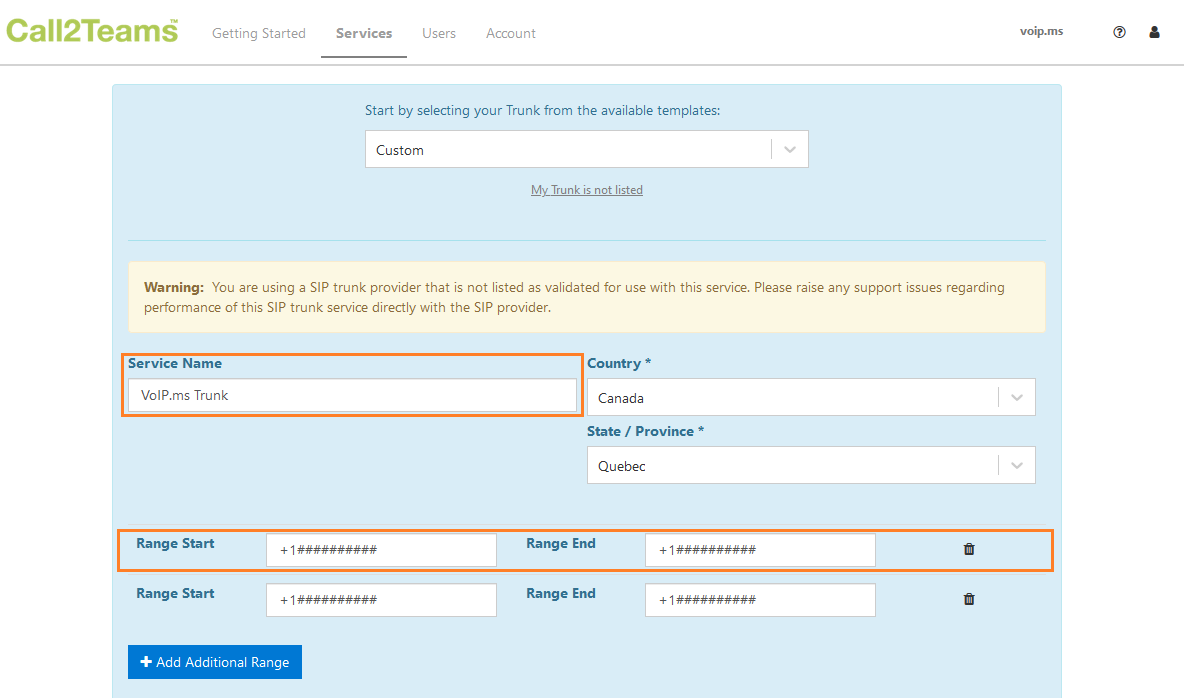The height and width of the screenshot is (698, 1184).
Task: Switch to the Users tab
Action: (x=439, y=33)
